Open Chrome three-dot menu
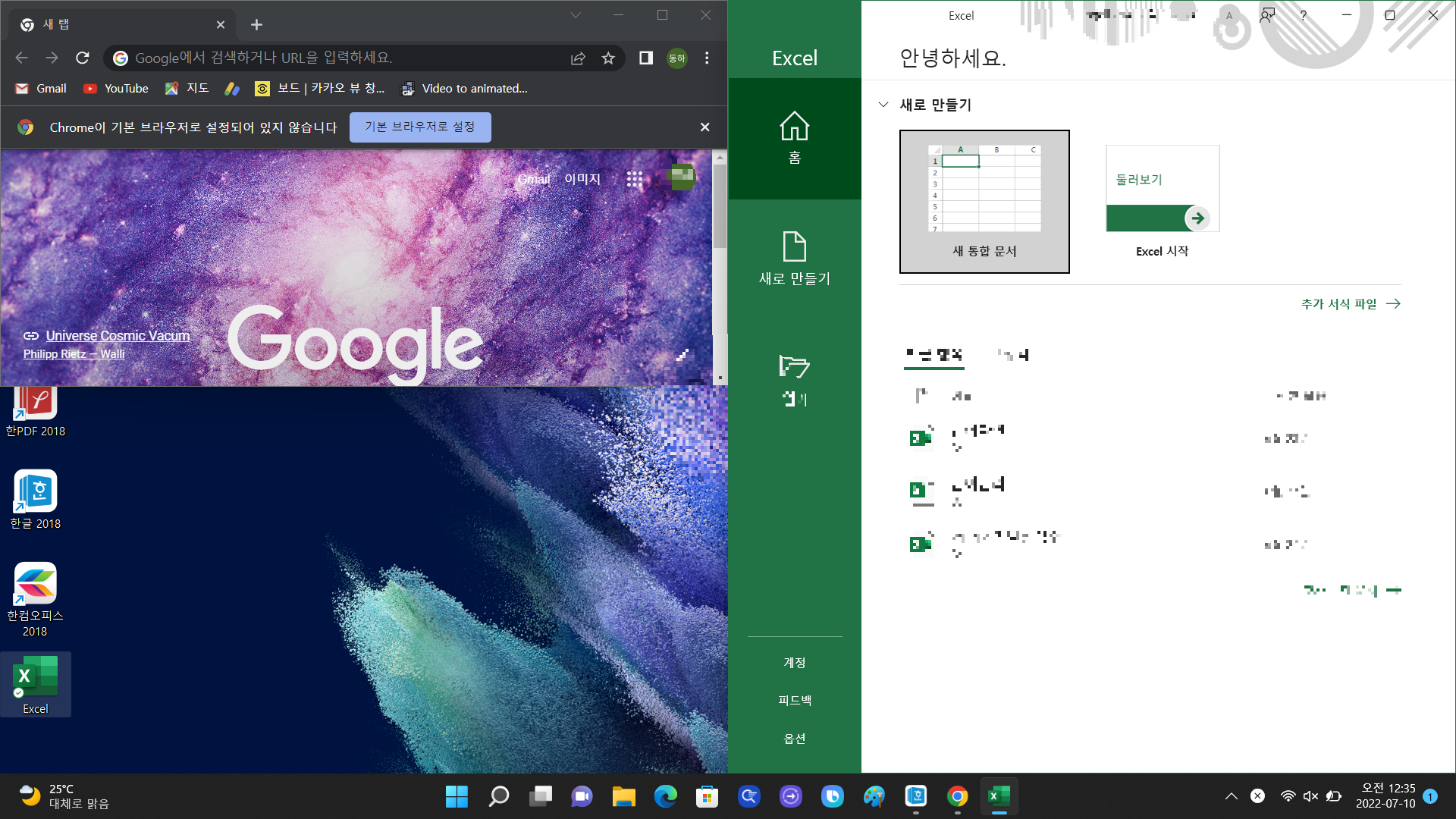The width and height of the screenshot is (1456, 819). click(x=707, y=58)
